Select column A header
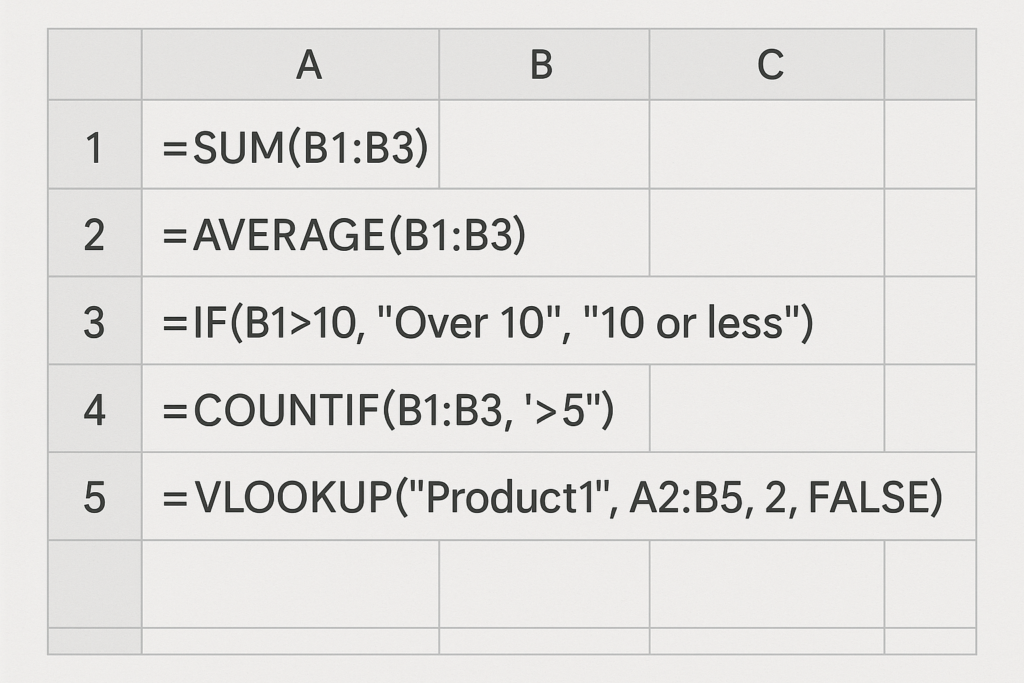This screenshot has width=1024, height=683. coord(291,64)
